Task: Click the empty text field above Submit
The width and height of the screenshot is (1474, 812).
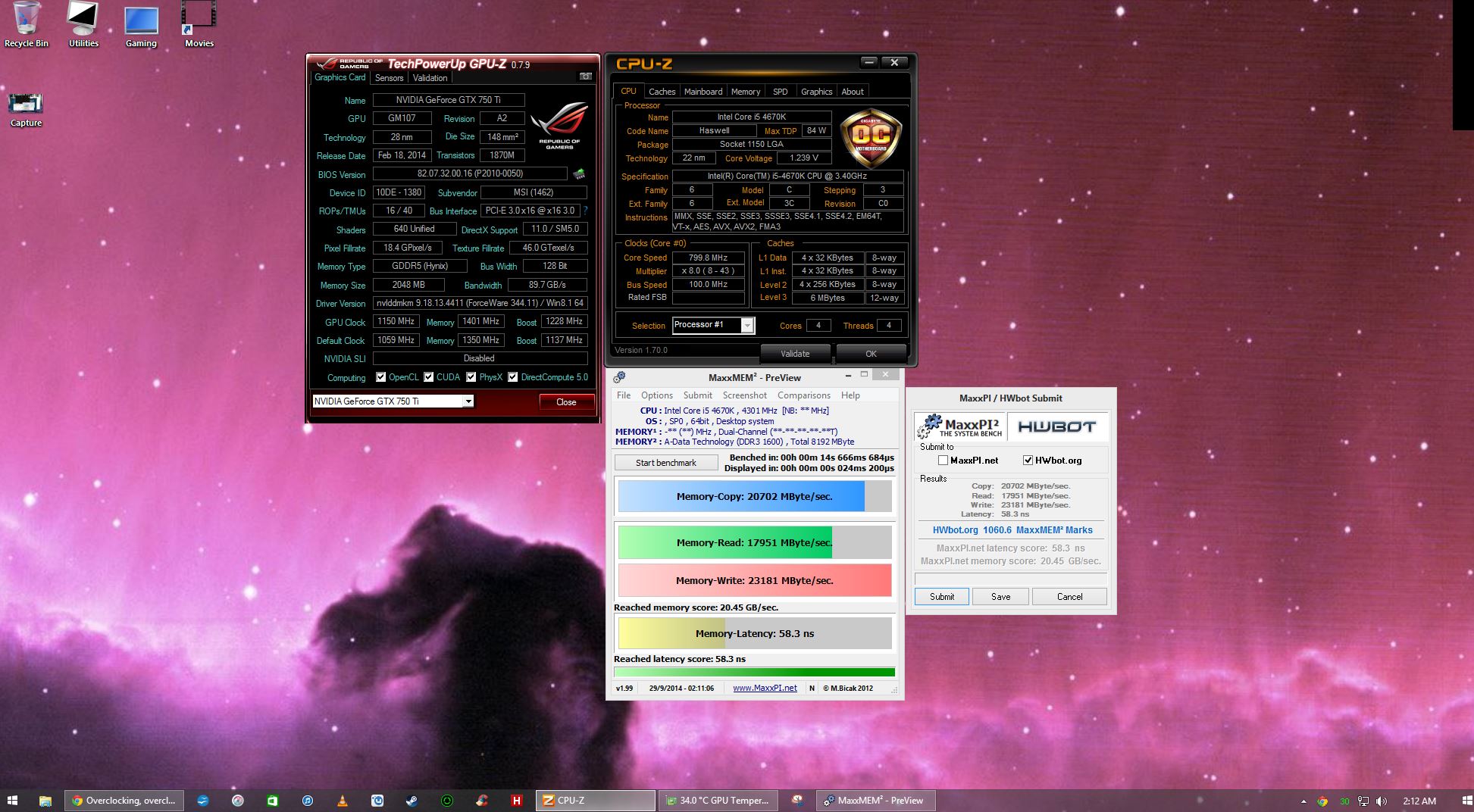Action: tap(1011, 579)
